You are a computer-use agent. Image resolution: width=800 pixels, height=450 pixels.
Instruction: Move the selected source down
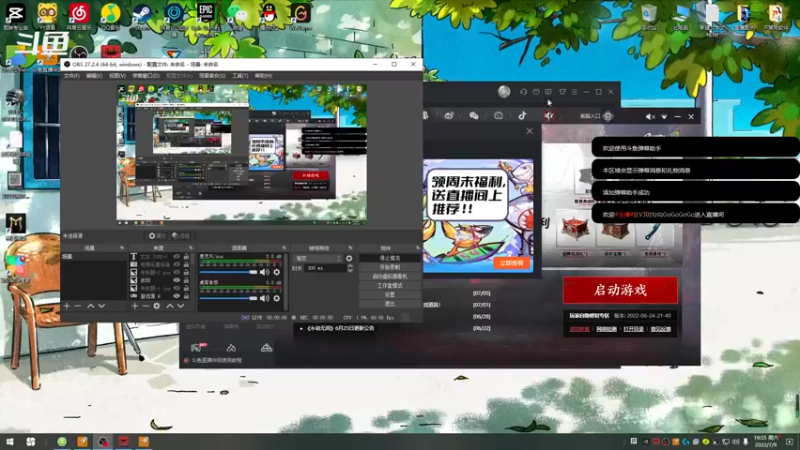point(181,306)
